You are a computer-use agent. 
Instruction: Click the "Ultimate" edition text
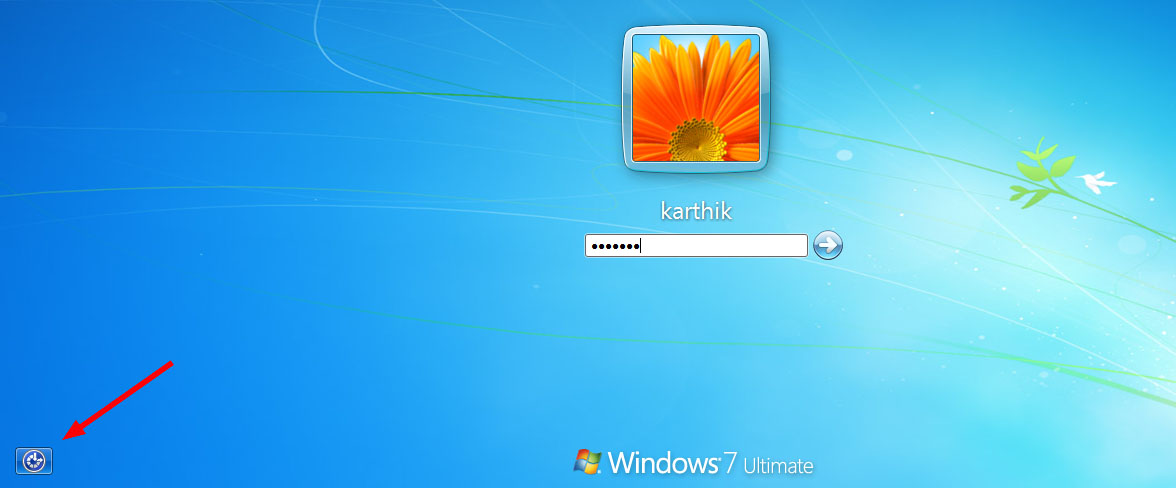[778, 465]
